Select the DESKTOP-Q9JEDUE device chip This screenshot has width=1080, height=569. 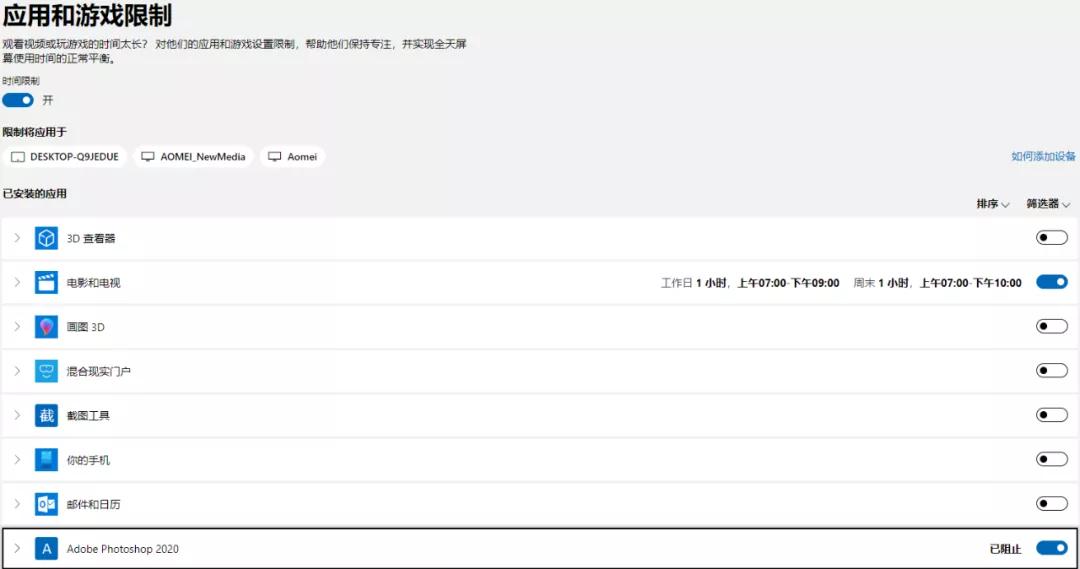(x=65, y=157)
